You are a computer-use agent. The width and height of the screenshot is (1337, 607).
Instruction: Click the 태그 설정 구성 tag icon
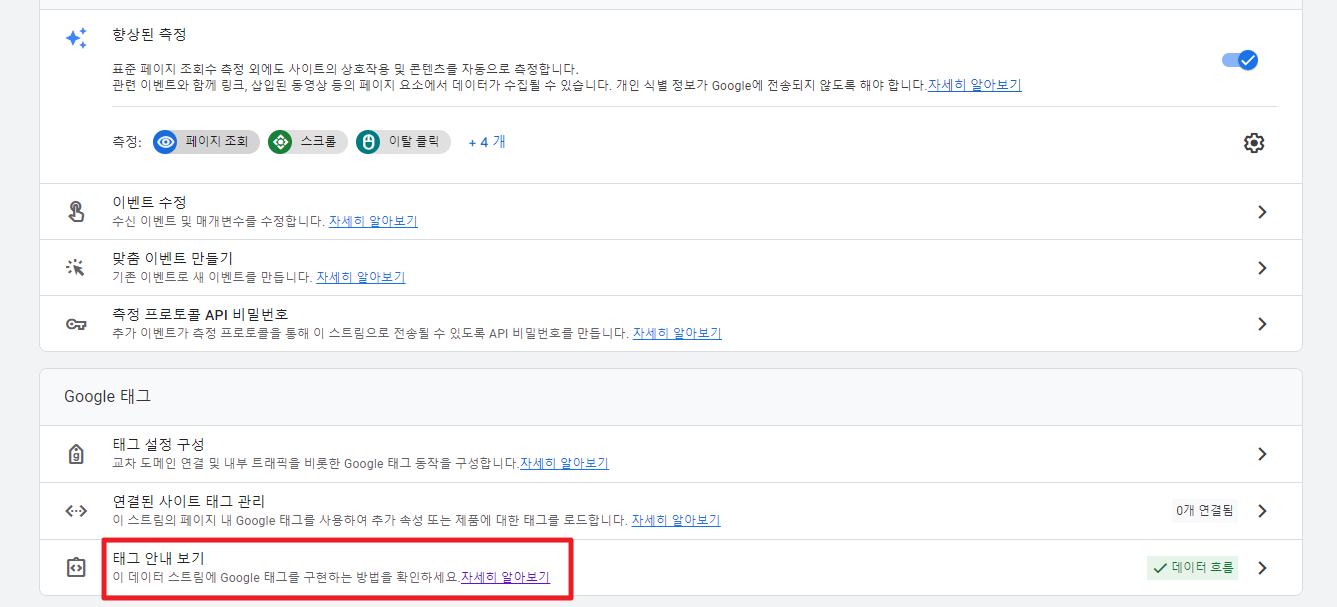pyautogui.click(x=75, y=453)
